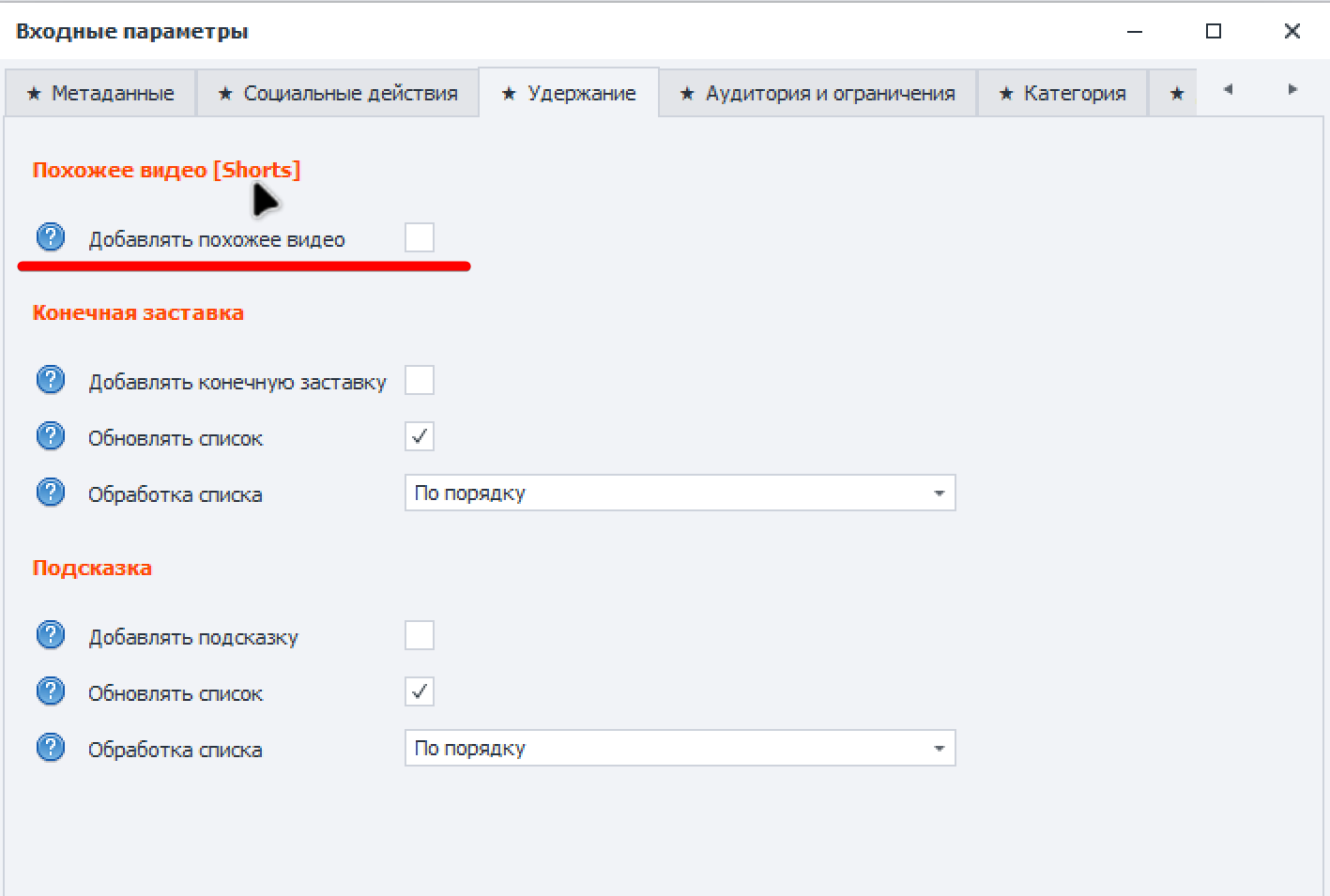Enable the 'Добавлять подсказку' checkbox
Screen dimensions: 1330x896
click(x=420, y=635)
